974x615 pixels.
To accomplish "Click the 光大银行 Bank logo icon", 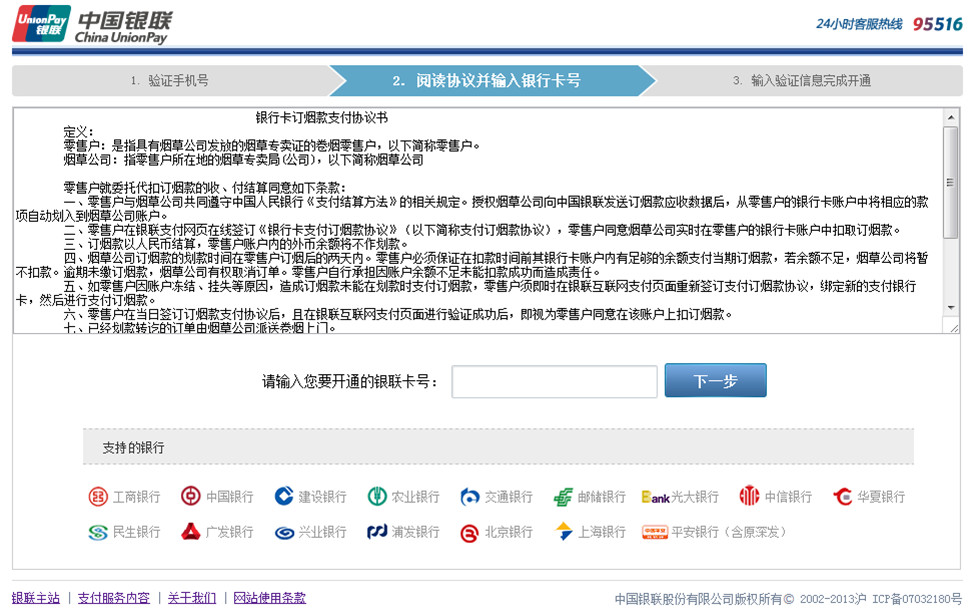I will coord(655,497).
